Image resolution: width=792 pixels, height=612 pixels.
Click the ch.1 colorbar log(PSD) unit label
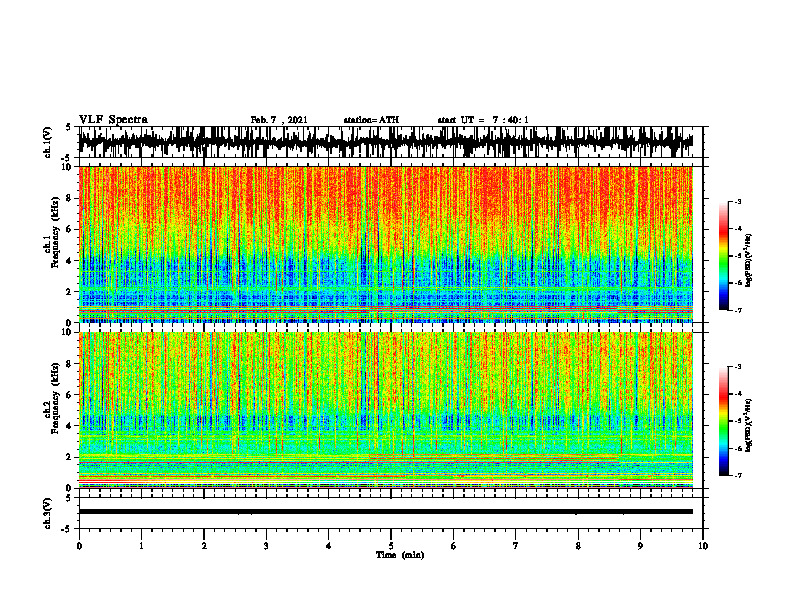pyautogui.click(x=749, y=261)
